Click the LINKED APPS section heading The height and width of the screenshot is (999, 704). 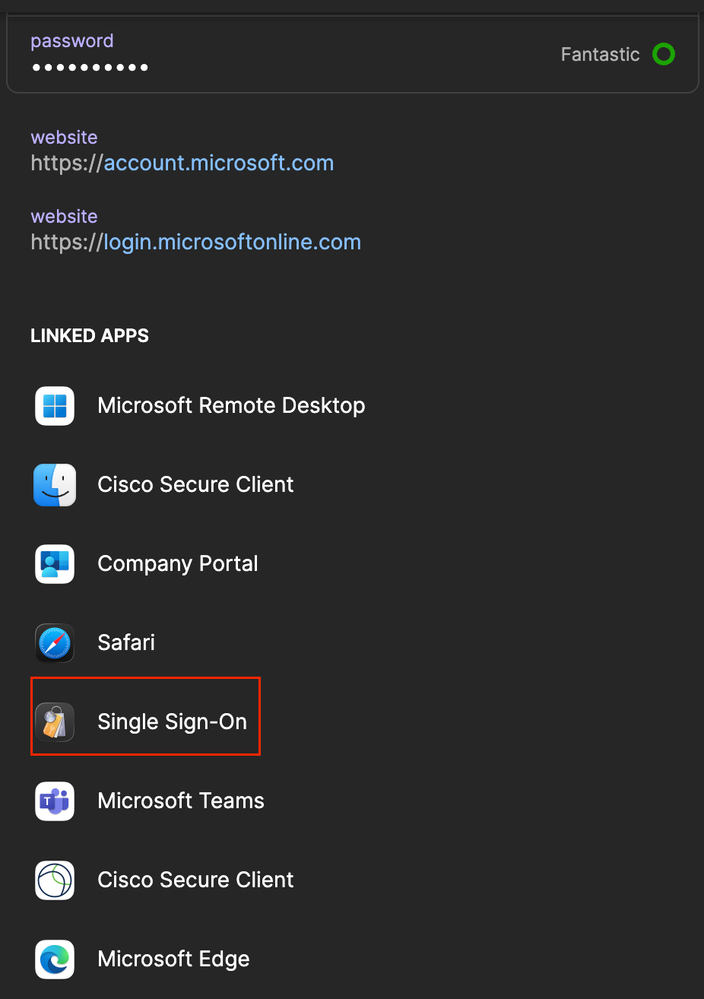[x=90, y=336]
